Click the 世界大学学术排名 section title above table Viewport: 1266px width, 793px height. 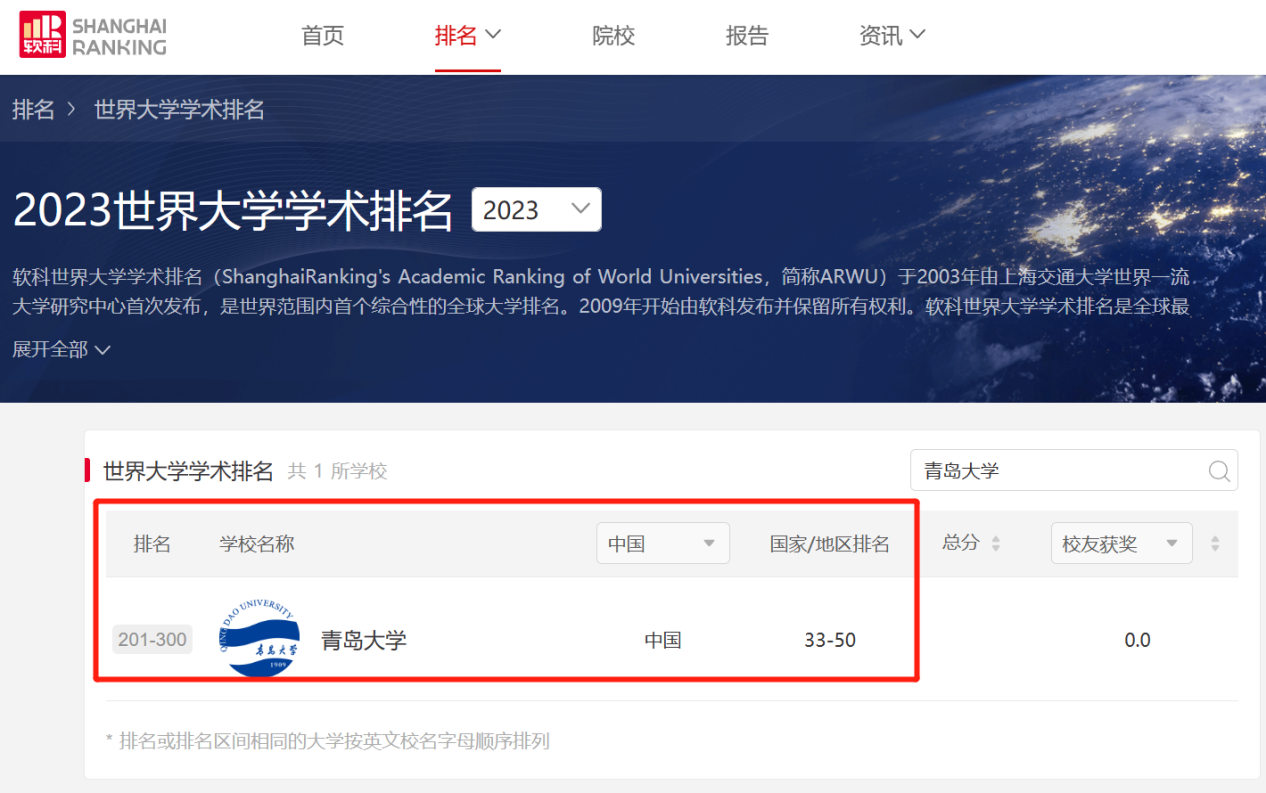(188, 471)
